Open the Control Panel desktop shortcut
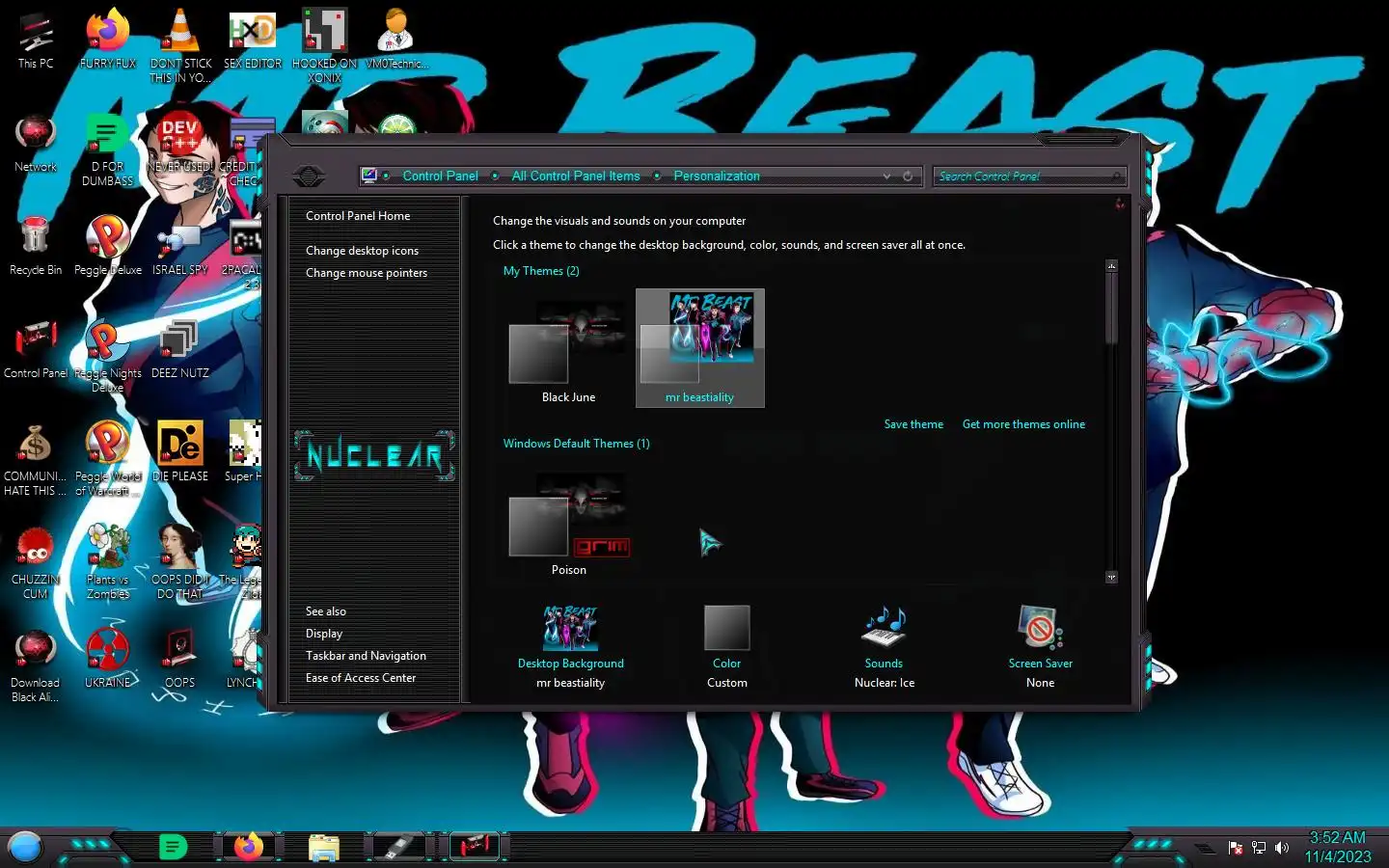 pos(36,350)
